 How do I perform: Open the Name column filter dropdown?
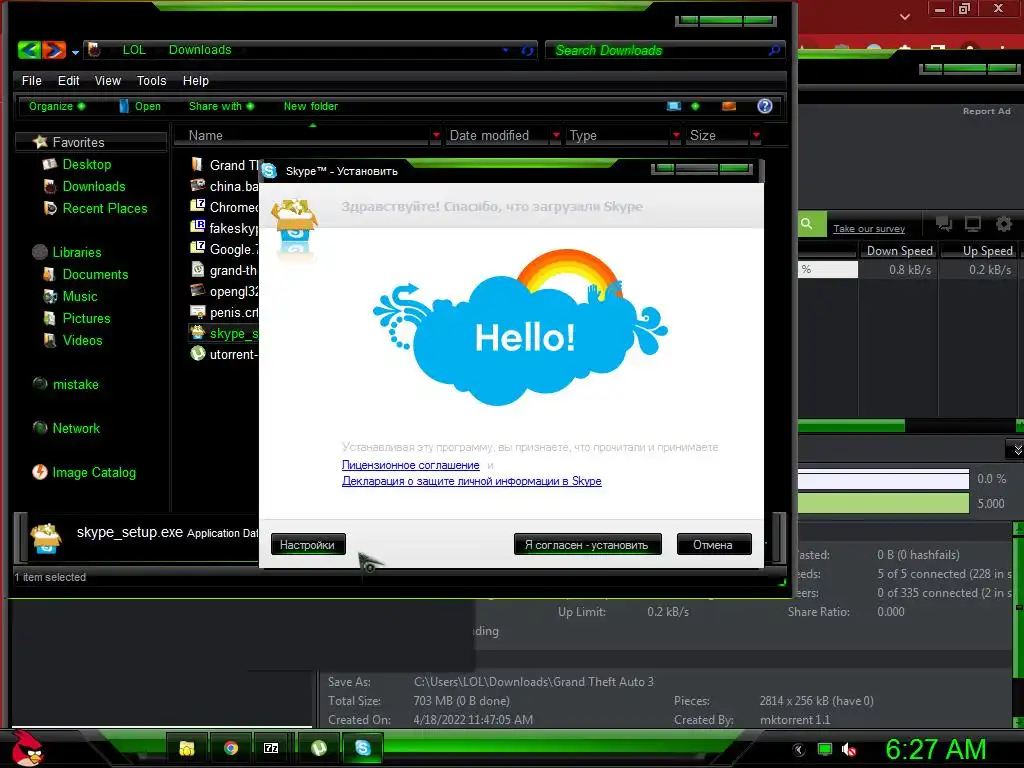coord(436,135)
